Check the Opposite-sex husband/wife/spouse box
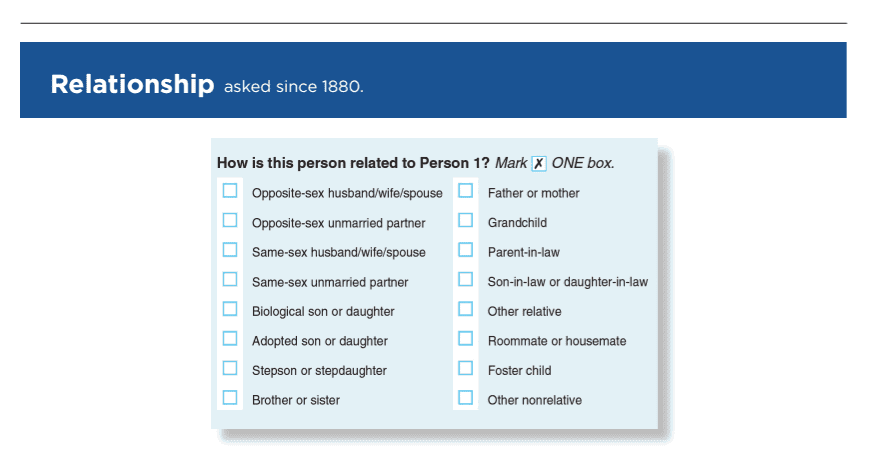This screenshot has height=464, width=874. point(230,190)
